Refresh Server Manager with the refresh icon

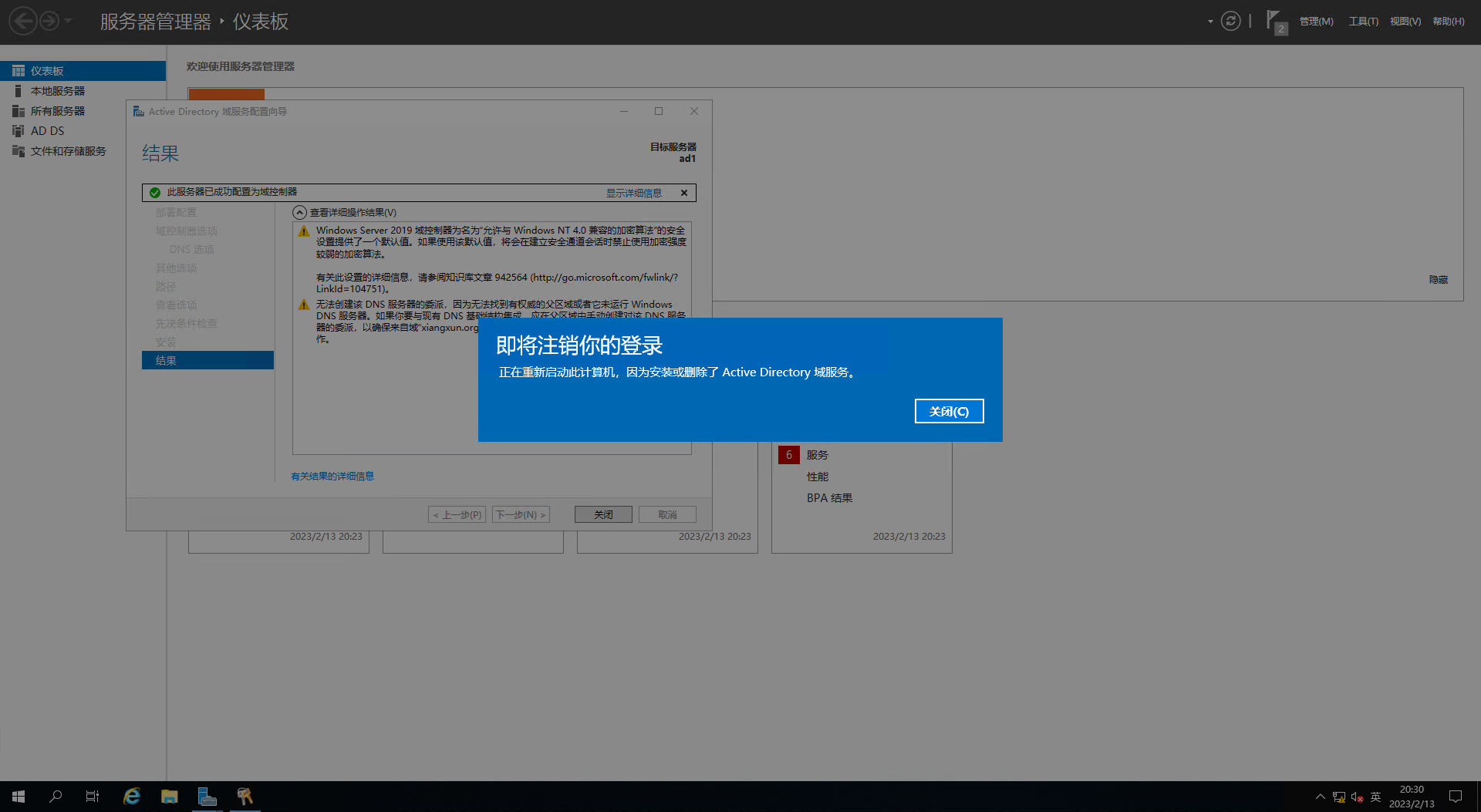pyautogui.click(x=1230, y=21)
